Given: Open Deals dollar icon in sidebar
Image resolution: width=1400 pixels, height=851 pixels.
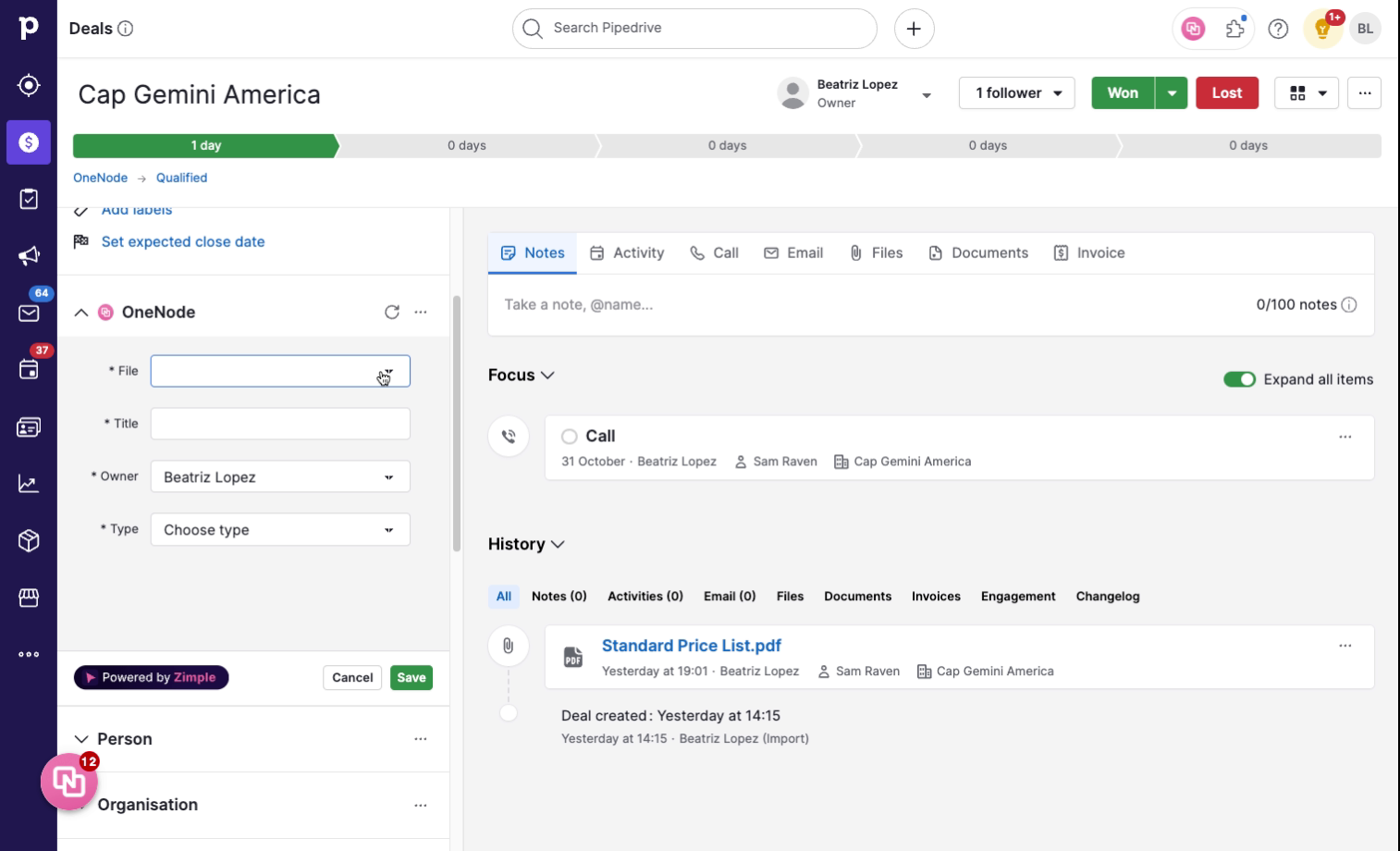Looking at the screenshot, I should 29,142.
